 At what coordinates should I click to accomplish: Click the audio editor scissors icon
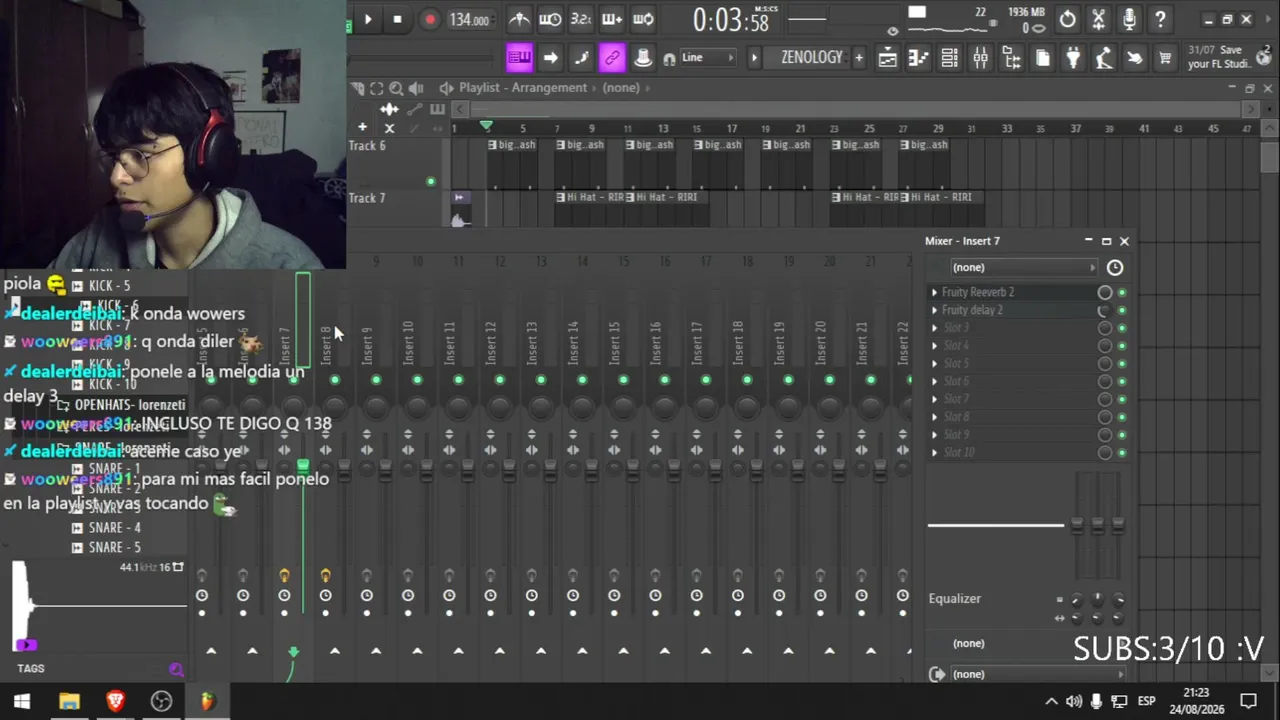point(1099,19)
